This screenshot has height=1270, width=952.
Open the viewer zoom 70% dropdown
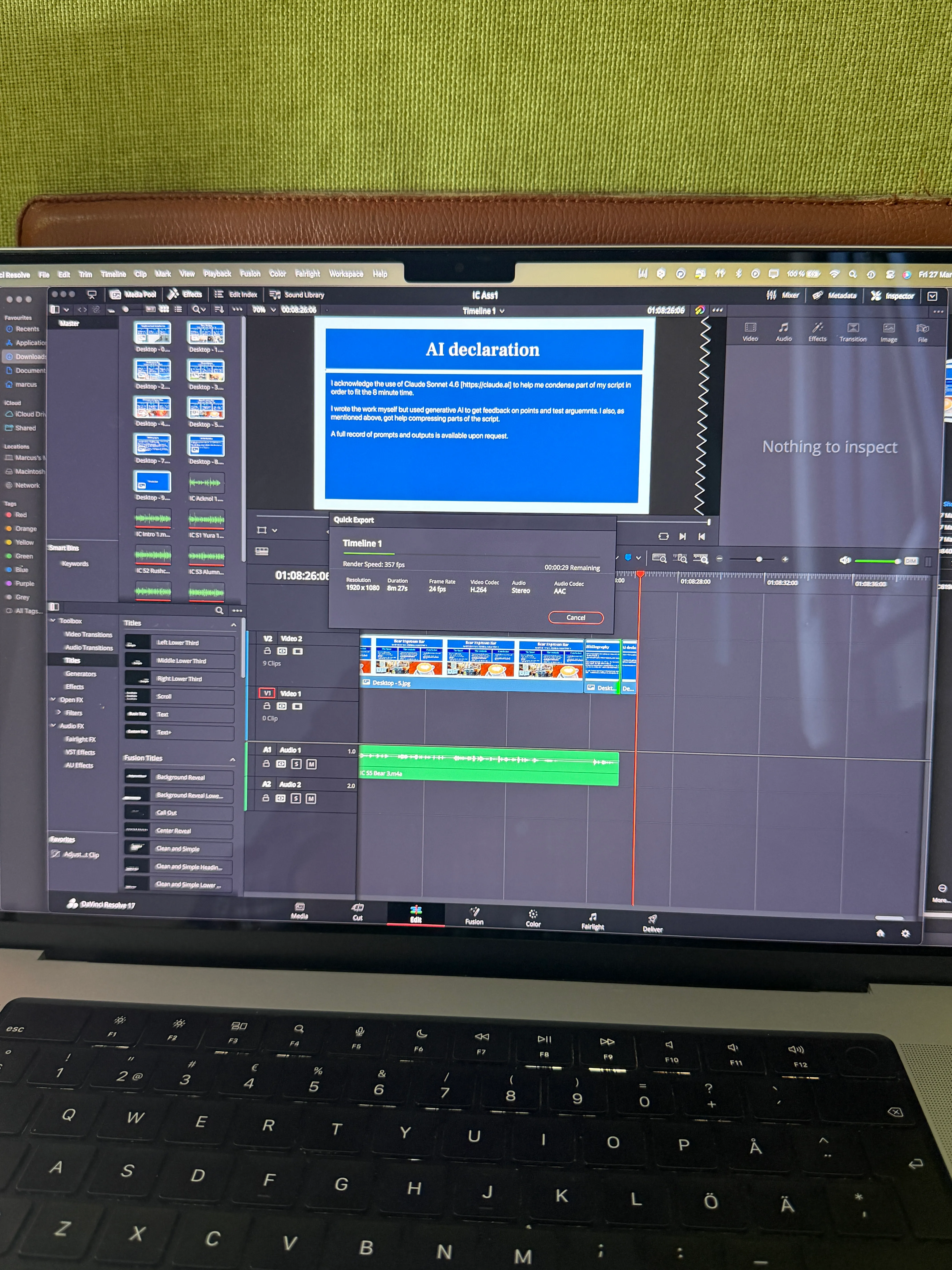(x=264, y=309)
